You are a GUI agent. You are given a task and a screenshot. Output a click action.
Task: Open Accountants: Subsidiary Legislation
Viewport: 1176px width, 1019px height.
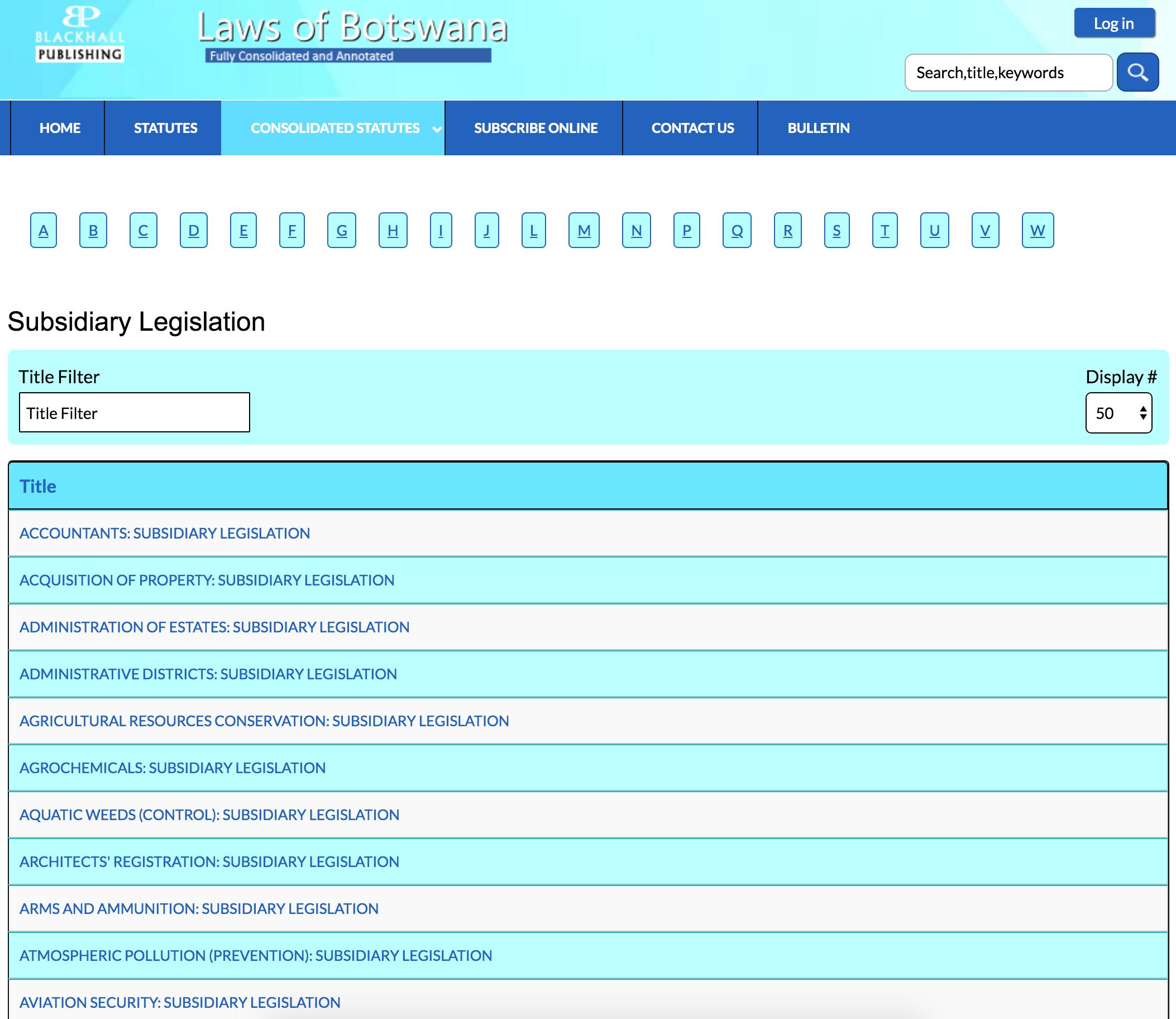coord(164,533)
